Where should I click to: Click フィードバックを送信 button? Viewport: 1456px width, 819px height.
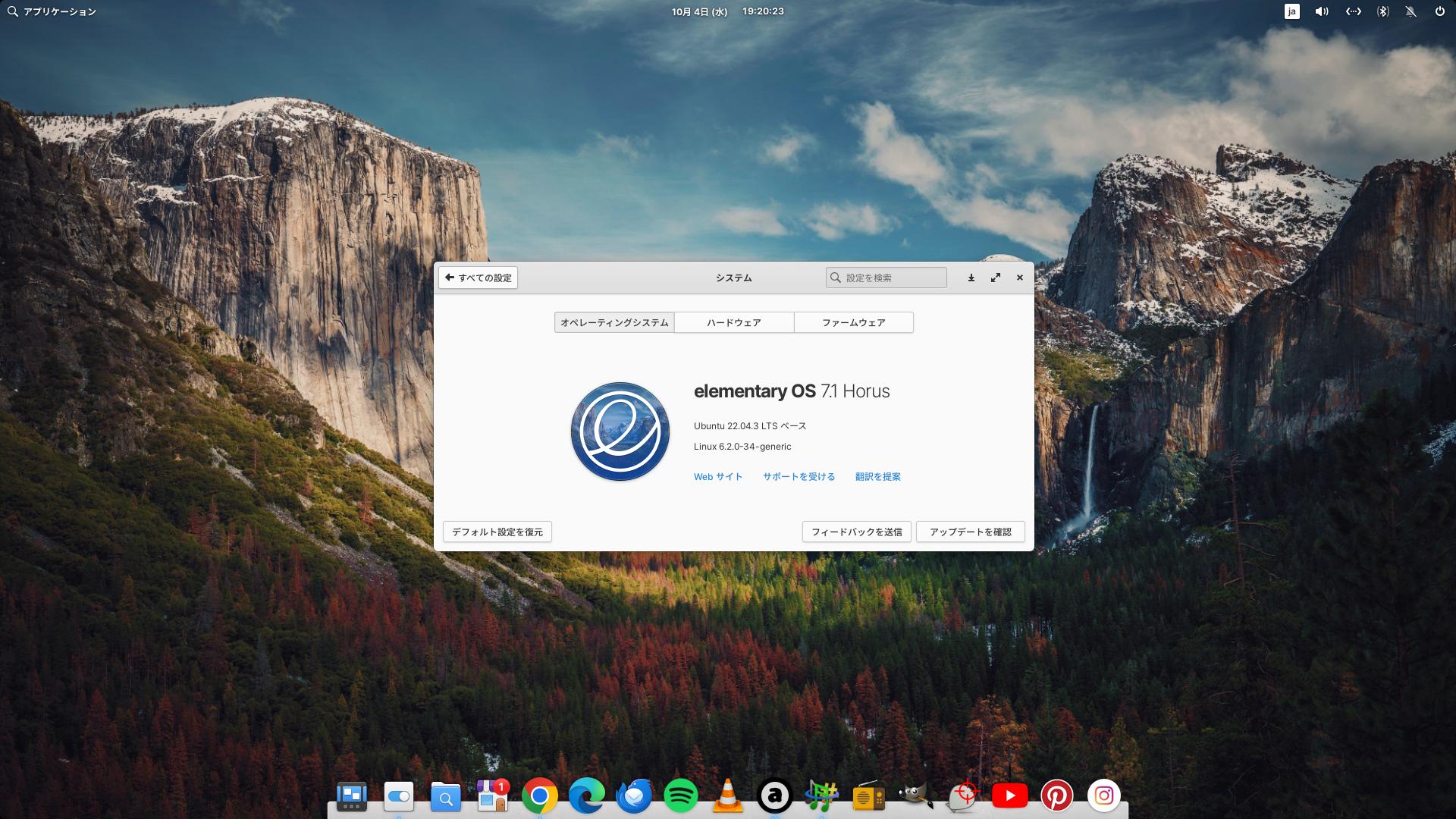pyautogui.click(x=857, y=532)
